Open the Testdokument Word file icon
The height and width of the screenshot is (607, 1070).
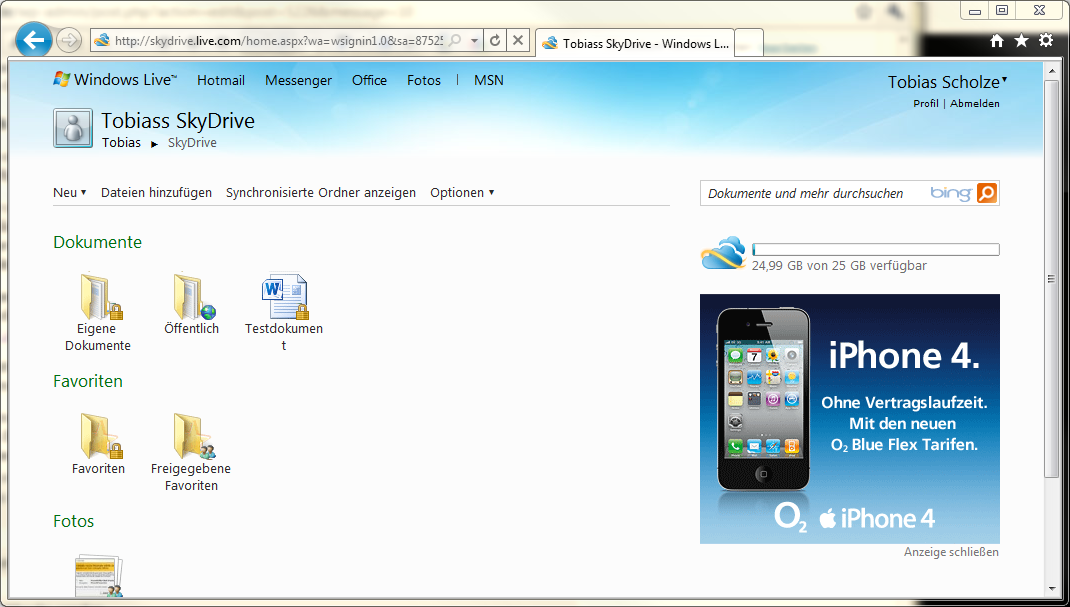click(x=285, y=297)
